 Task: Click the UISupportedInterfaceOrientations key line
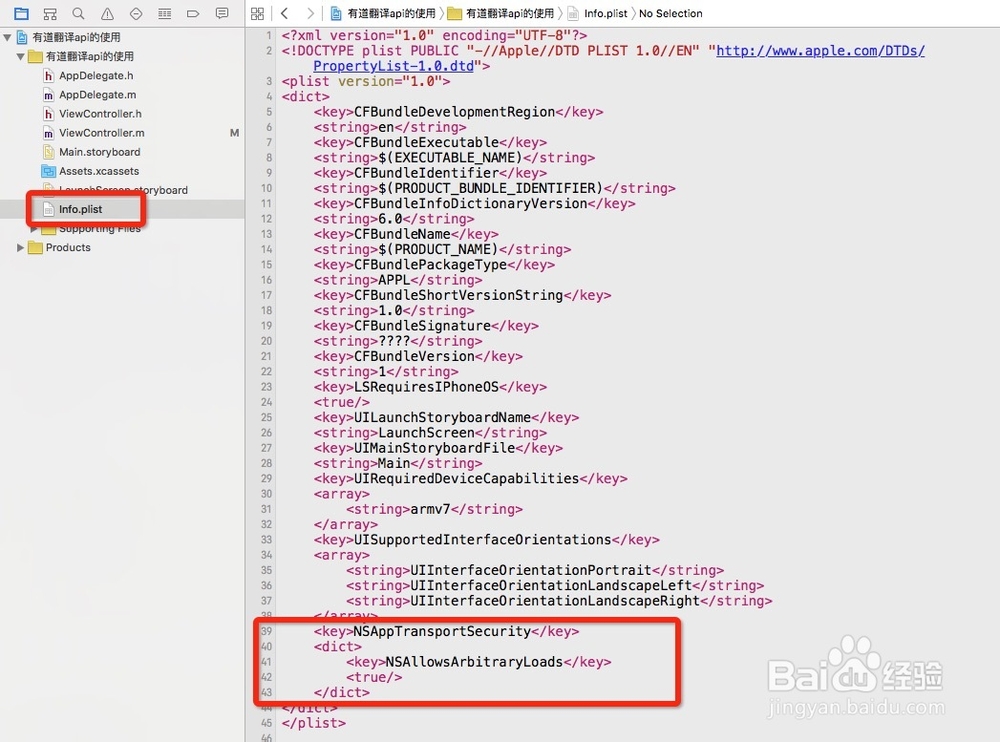[x=487, y=540]
